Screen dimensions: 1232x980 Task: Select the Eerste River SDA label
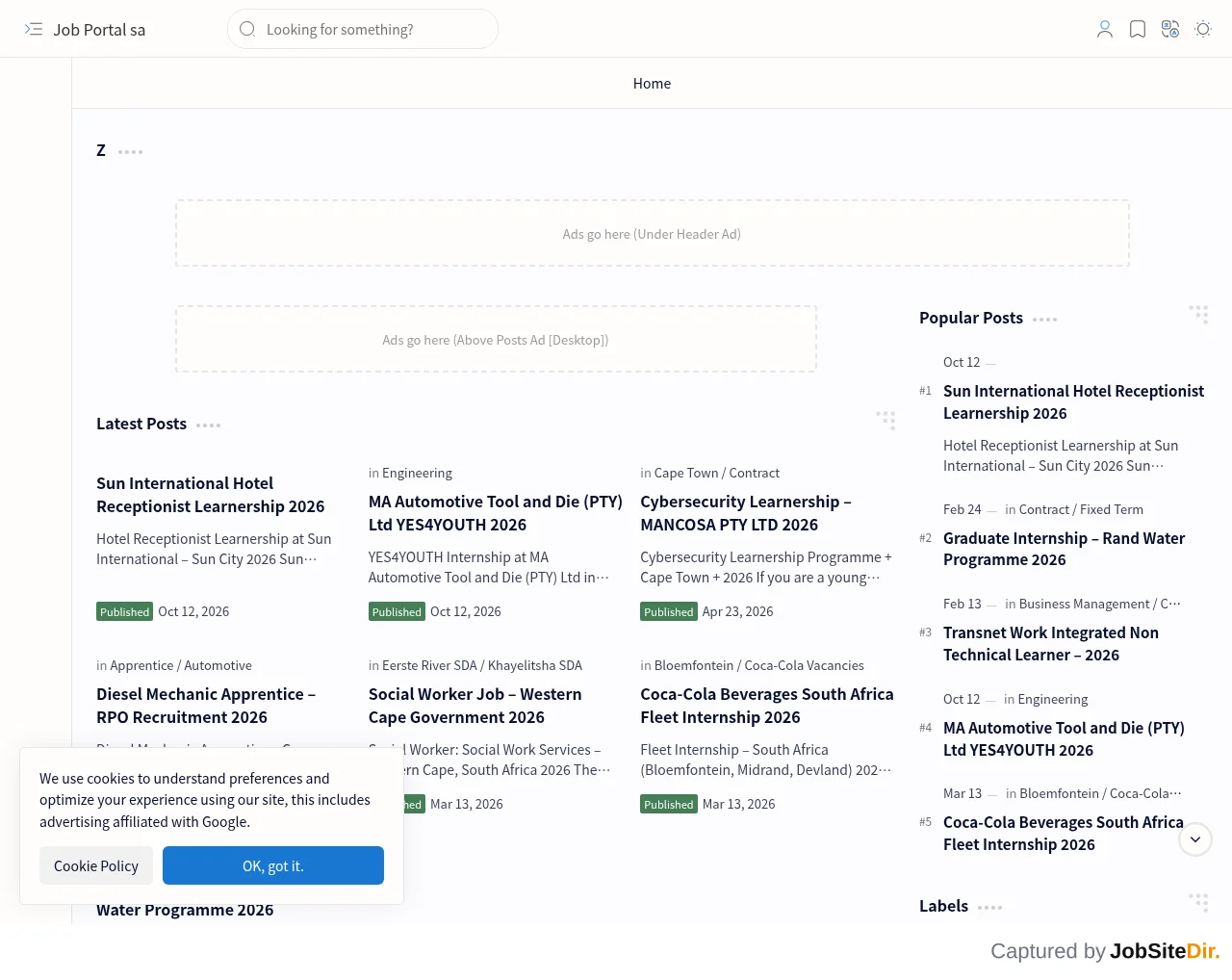point(429,665)
